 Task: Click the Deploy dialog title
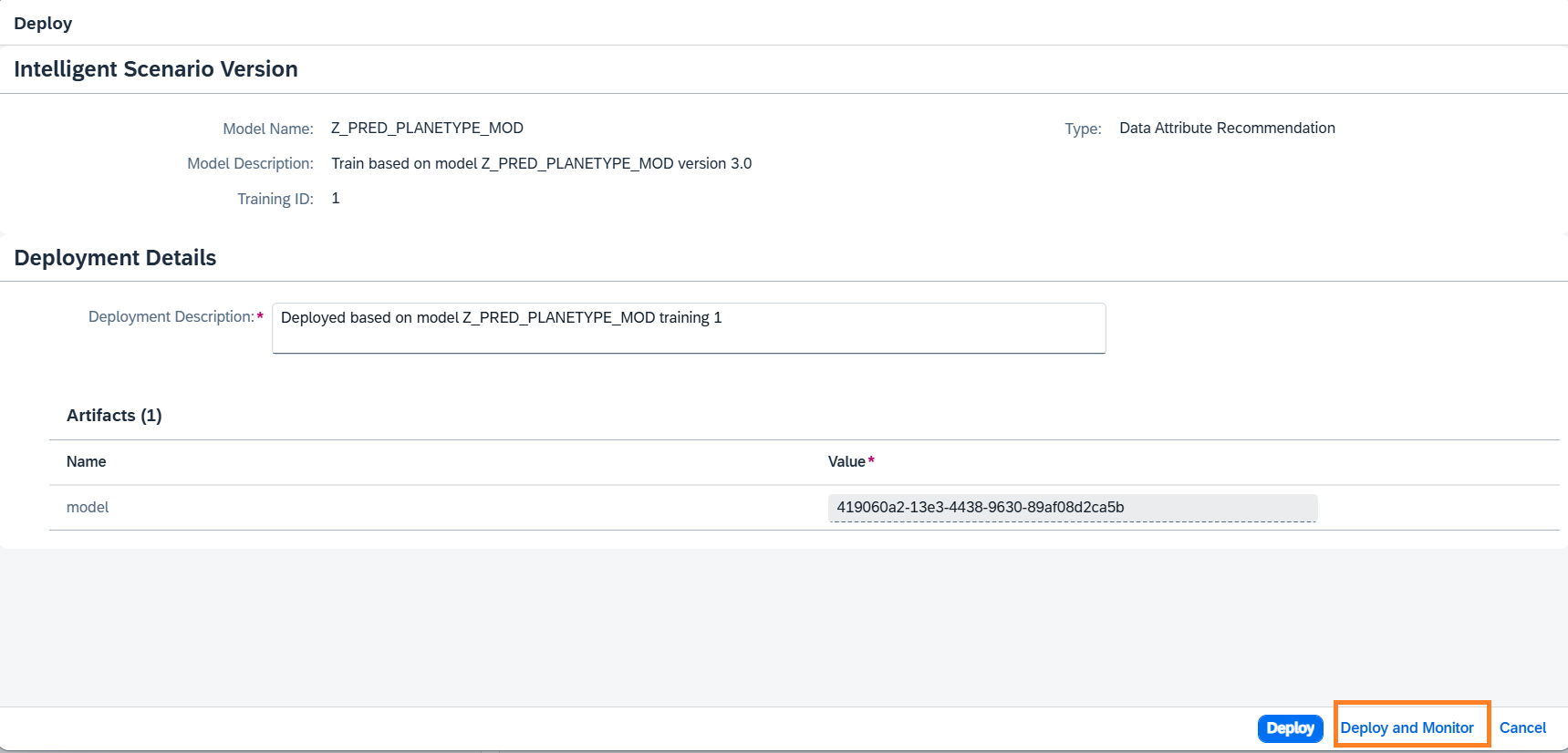click(x=43, y=24)
